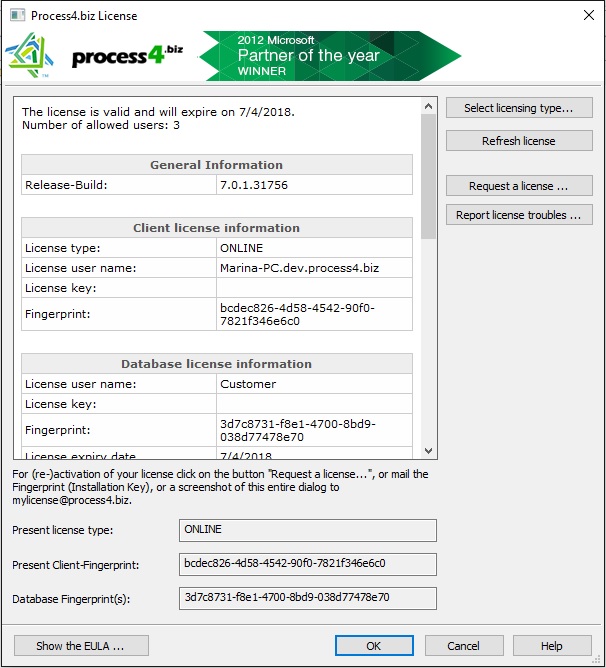Show the EULA

pos(81,646)
